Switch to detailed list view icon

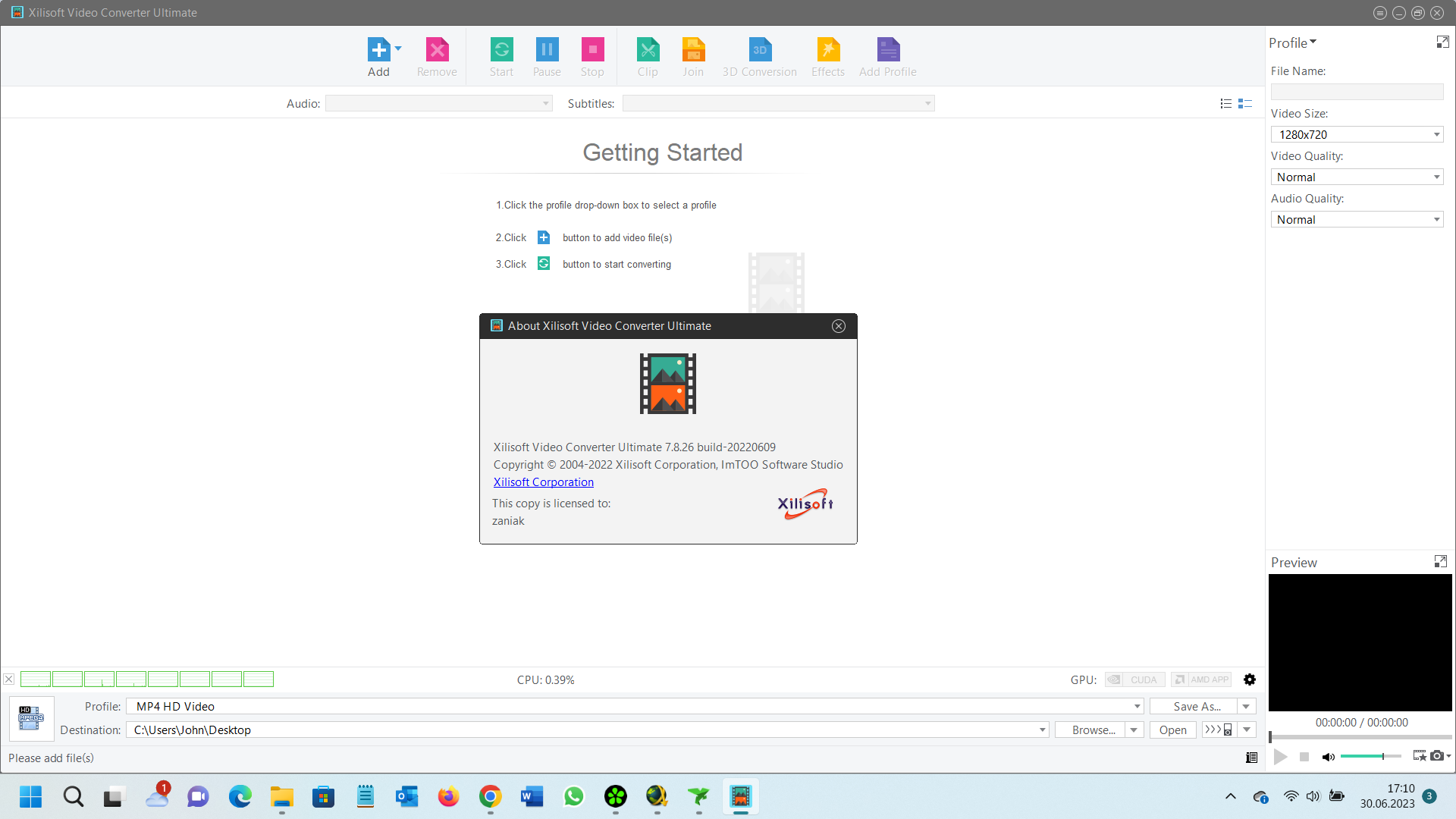coord(1244,103)
